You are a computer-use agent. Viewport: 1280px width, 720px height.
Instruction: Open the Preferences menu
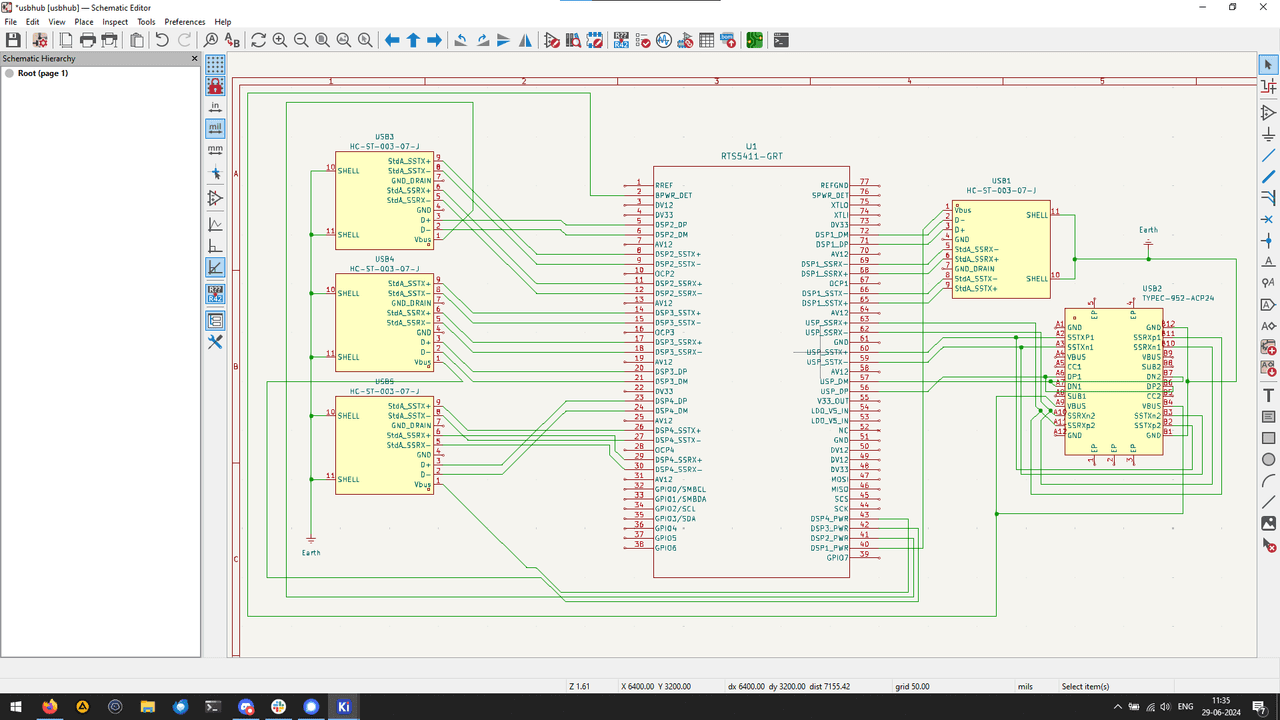coord(185,21)
